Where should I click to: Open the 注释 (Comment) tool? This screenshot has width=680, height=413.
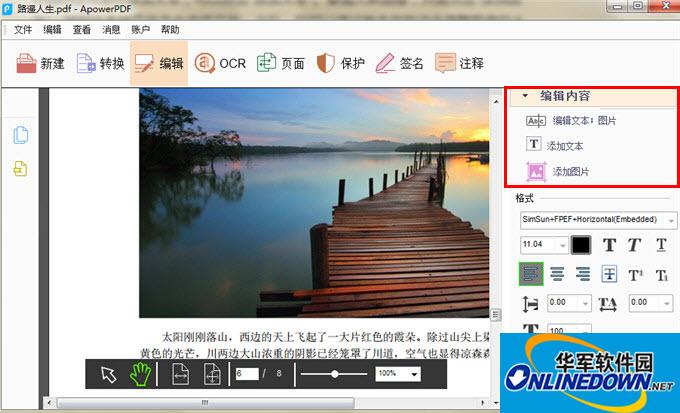coord(459,63)
